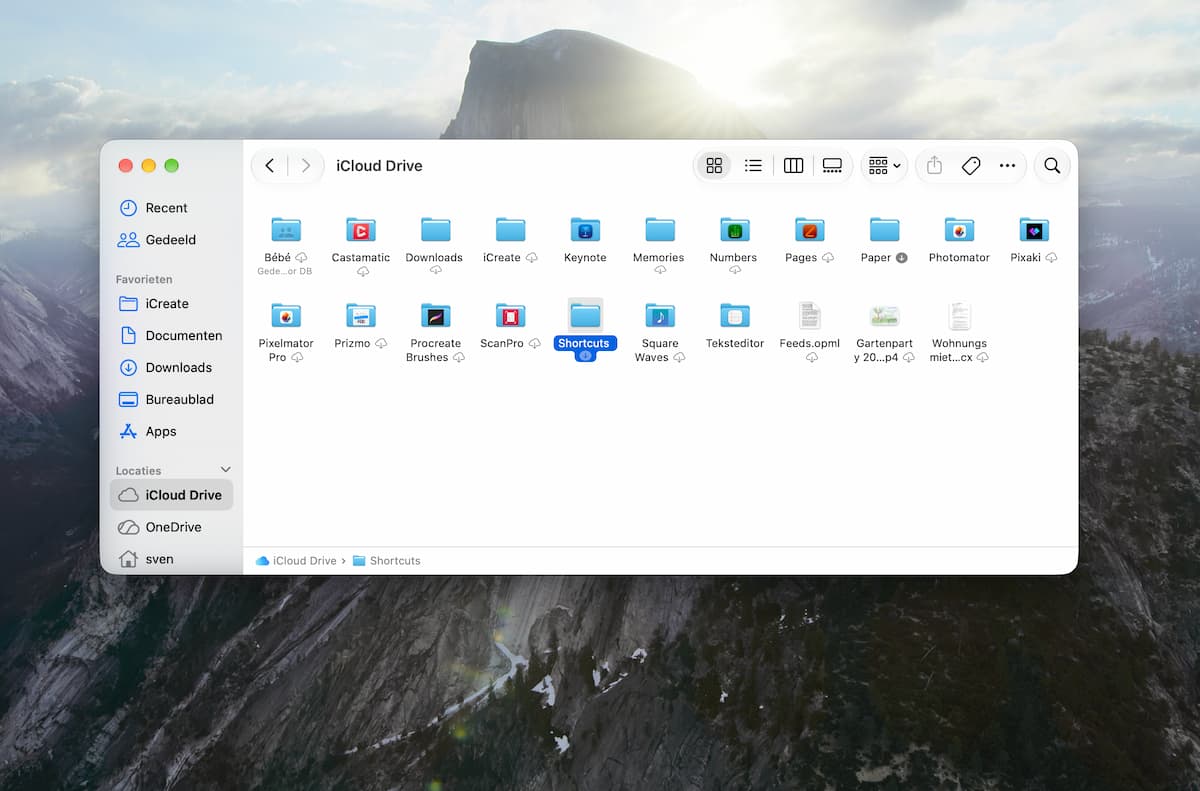Go back with the left chevron button

pyautogui.click(x=270, y=166)
